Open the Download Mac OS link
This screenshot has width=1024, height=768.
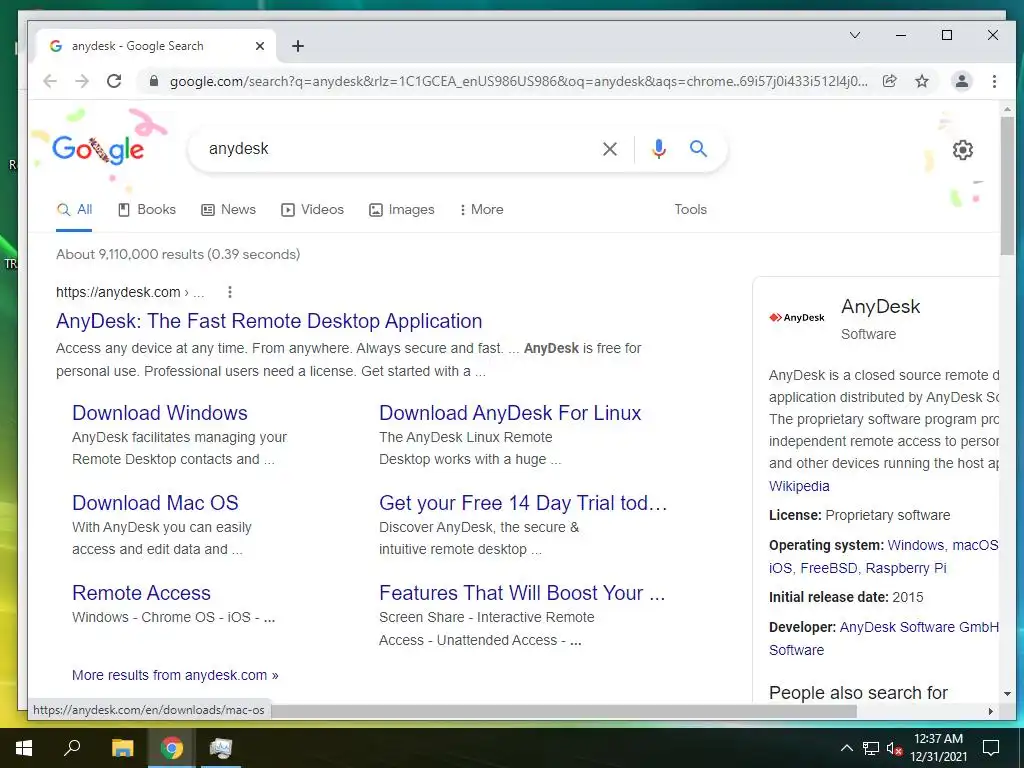tap(155, 503)
